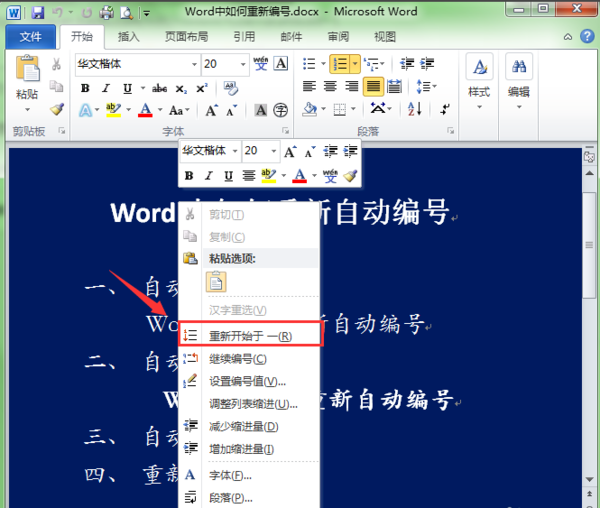Click the Format Painter brush in ribbon

[57, 109]
